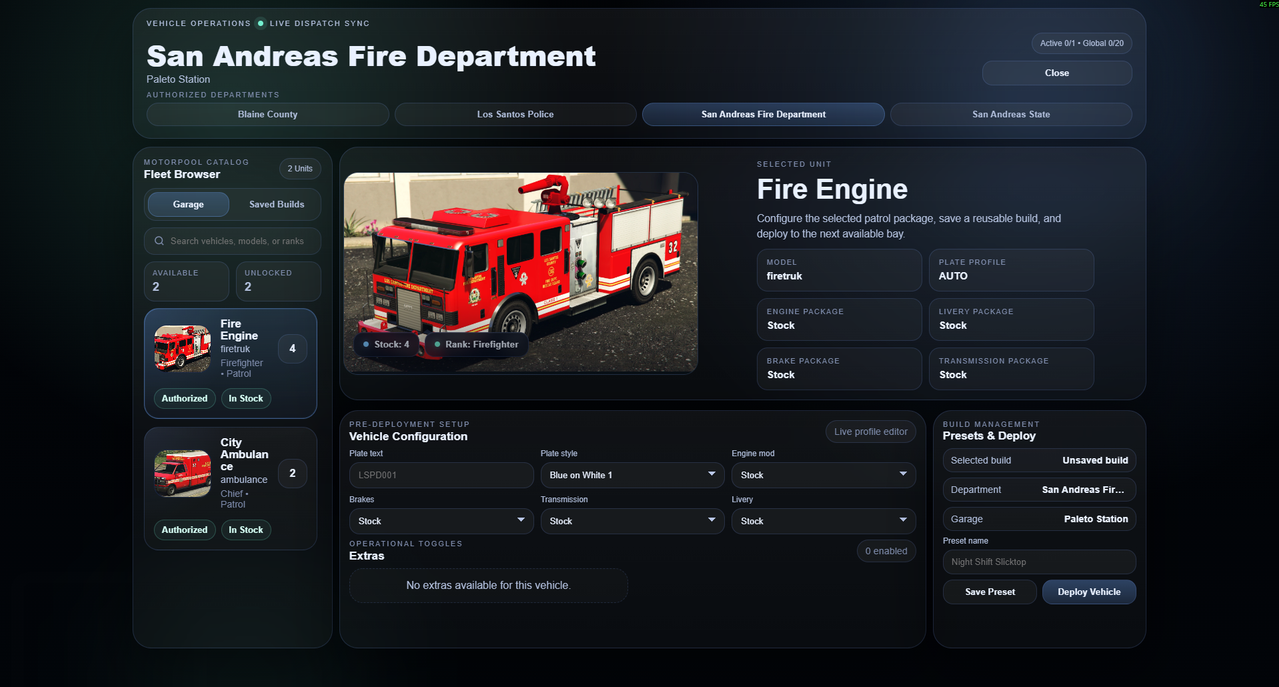Image resolution: width=1279 pixels, height=687 pixels.
Task: Open the Livery dropdown
Action: click(x=824, y=521)
